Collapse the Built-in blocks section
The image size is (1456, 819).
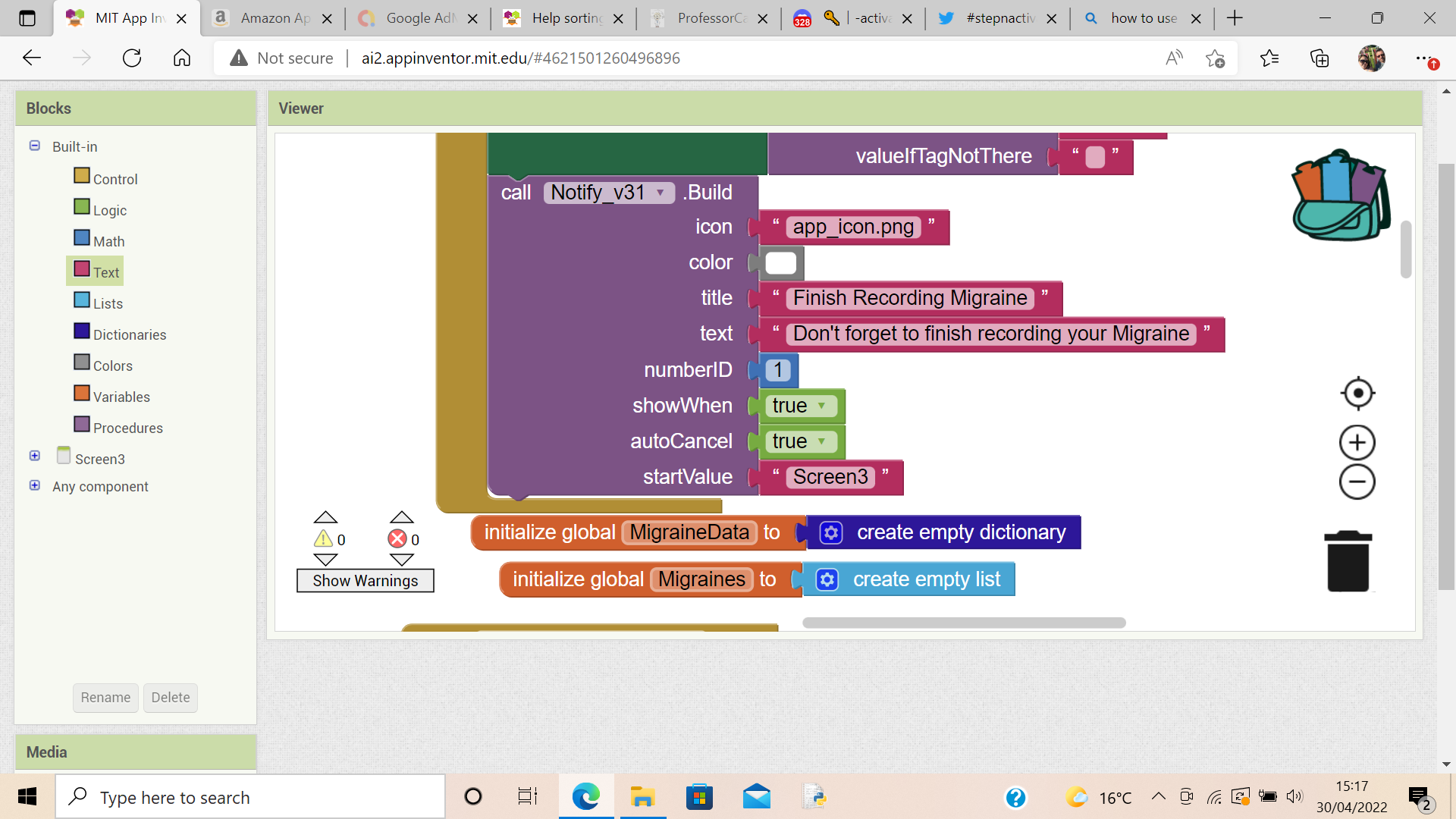pyautogui.click(x=34, y=146)
